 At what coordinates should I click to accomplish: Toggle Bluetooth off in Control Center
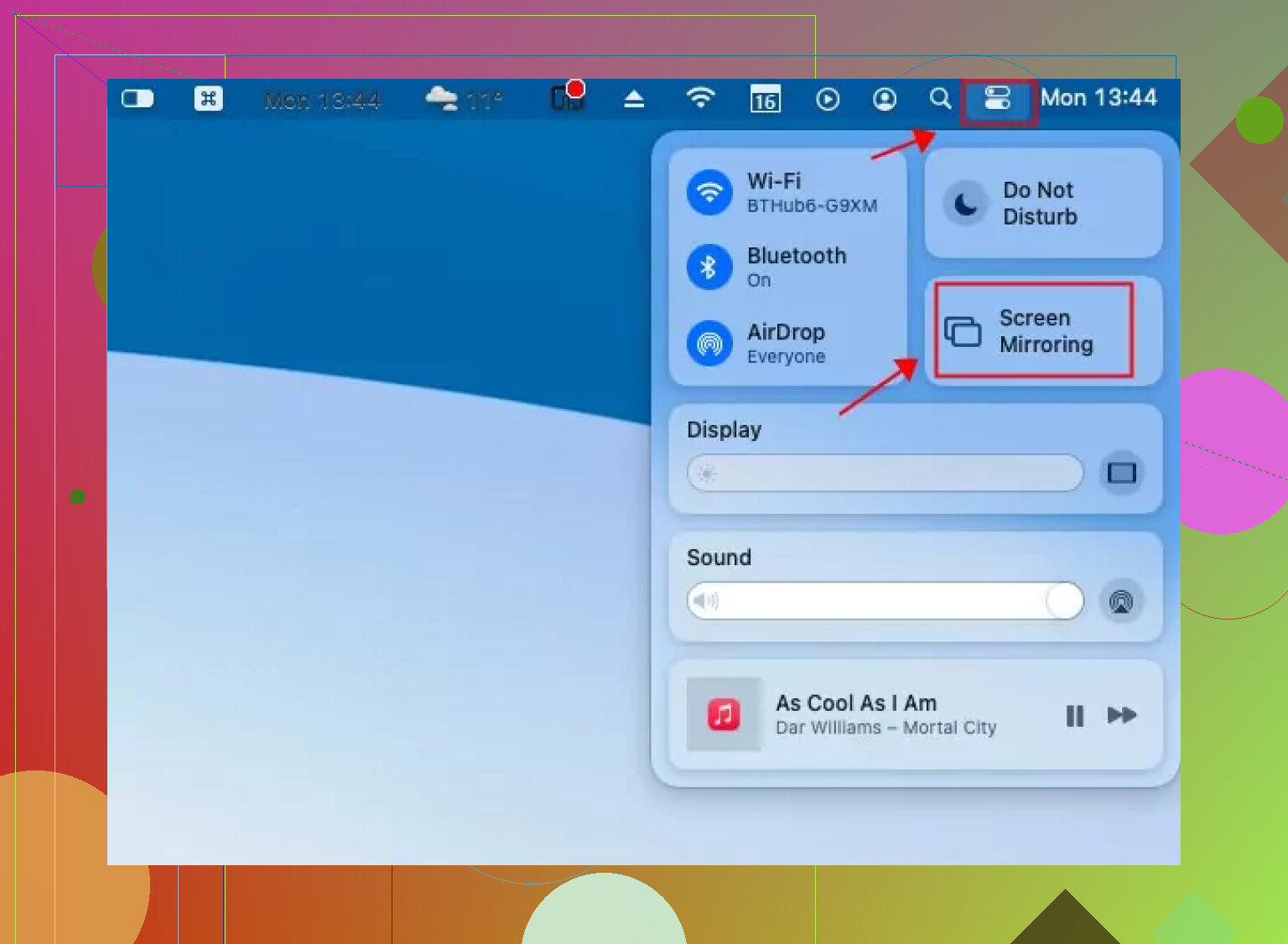(709, 267)
